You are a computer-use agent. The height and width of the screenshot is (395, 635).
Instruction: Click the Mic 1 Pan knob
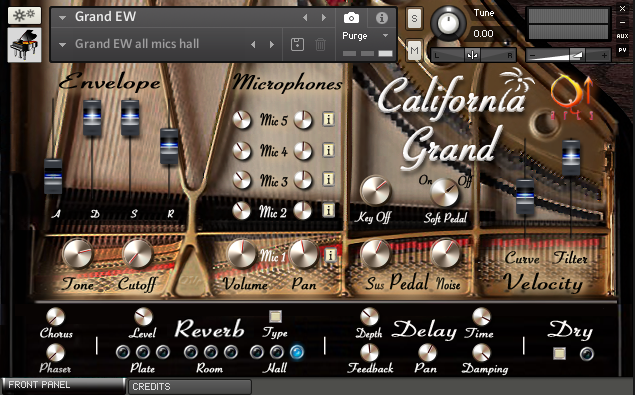pos(304,254)
